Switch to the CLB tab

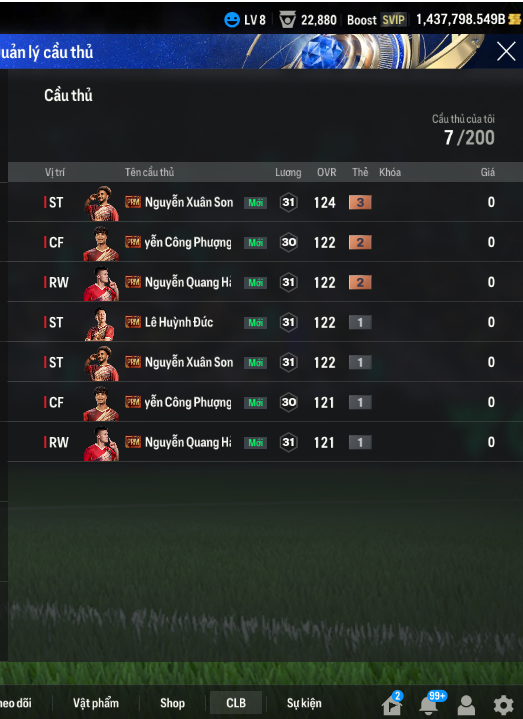coord(236,703)
